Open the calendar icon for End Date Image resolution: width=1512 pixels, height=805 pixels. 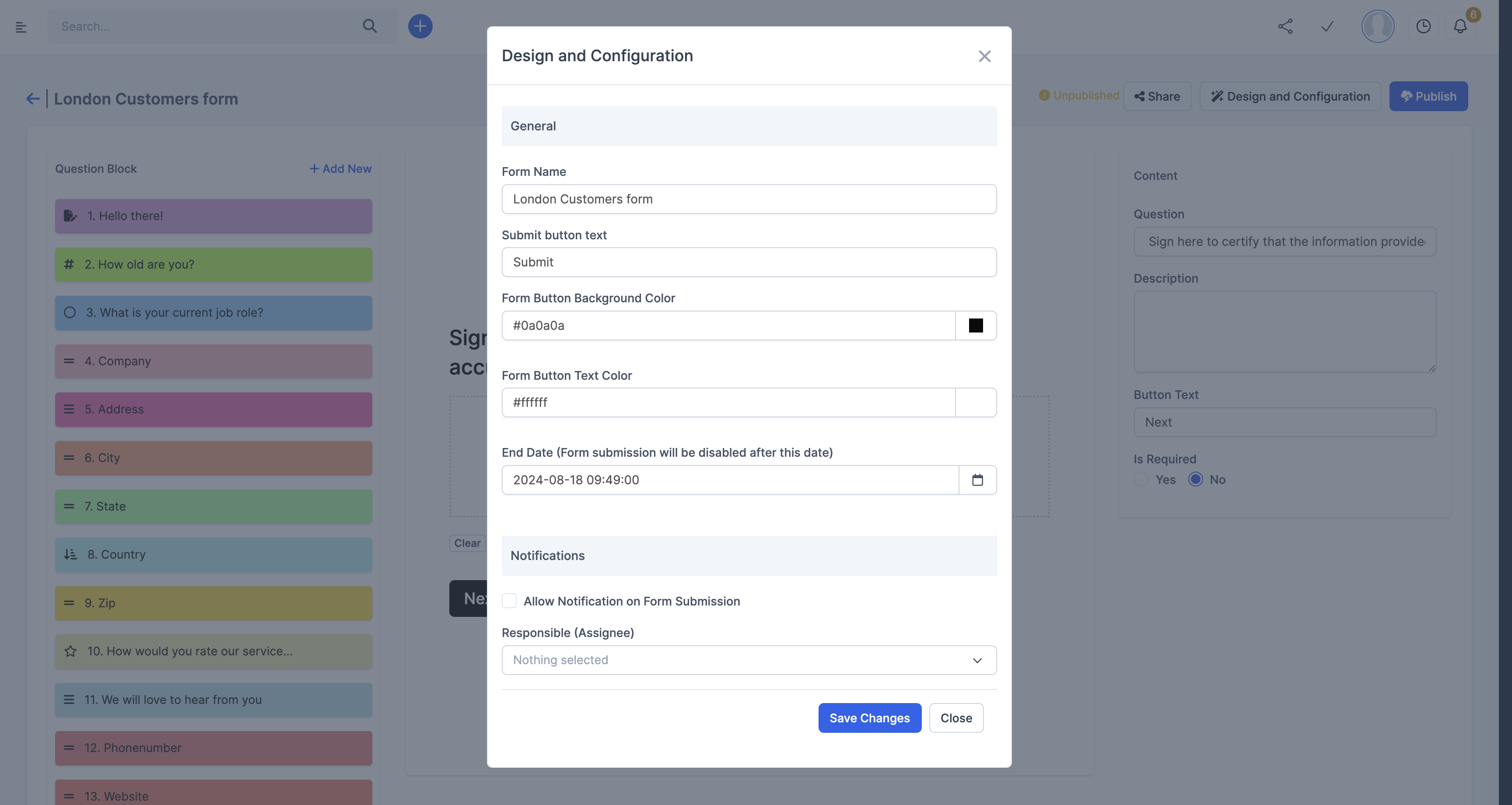pyautogui.click(x=977, y=479)
